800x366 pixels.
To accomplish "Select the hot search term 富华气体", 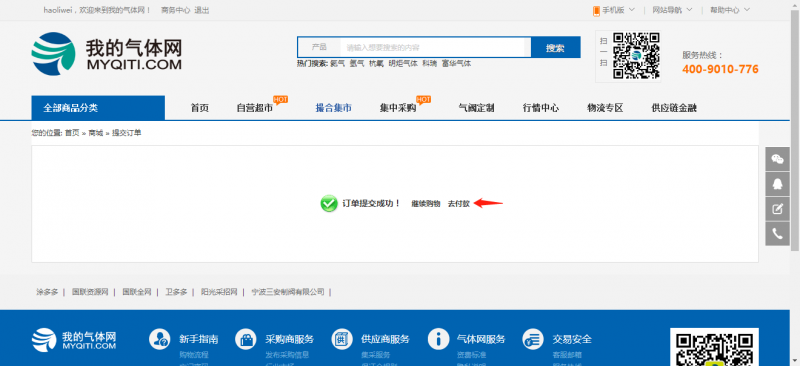I will [x=457, y=64].
